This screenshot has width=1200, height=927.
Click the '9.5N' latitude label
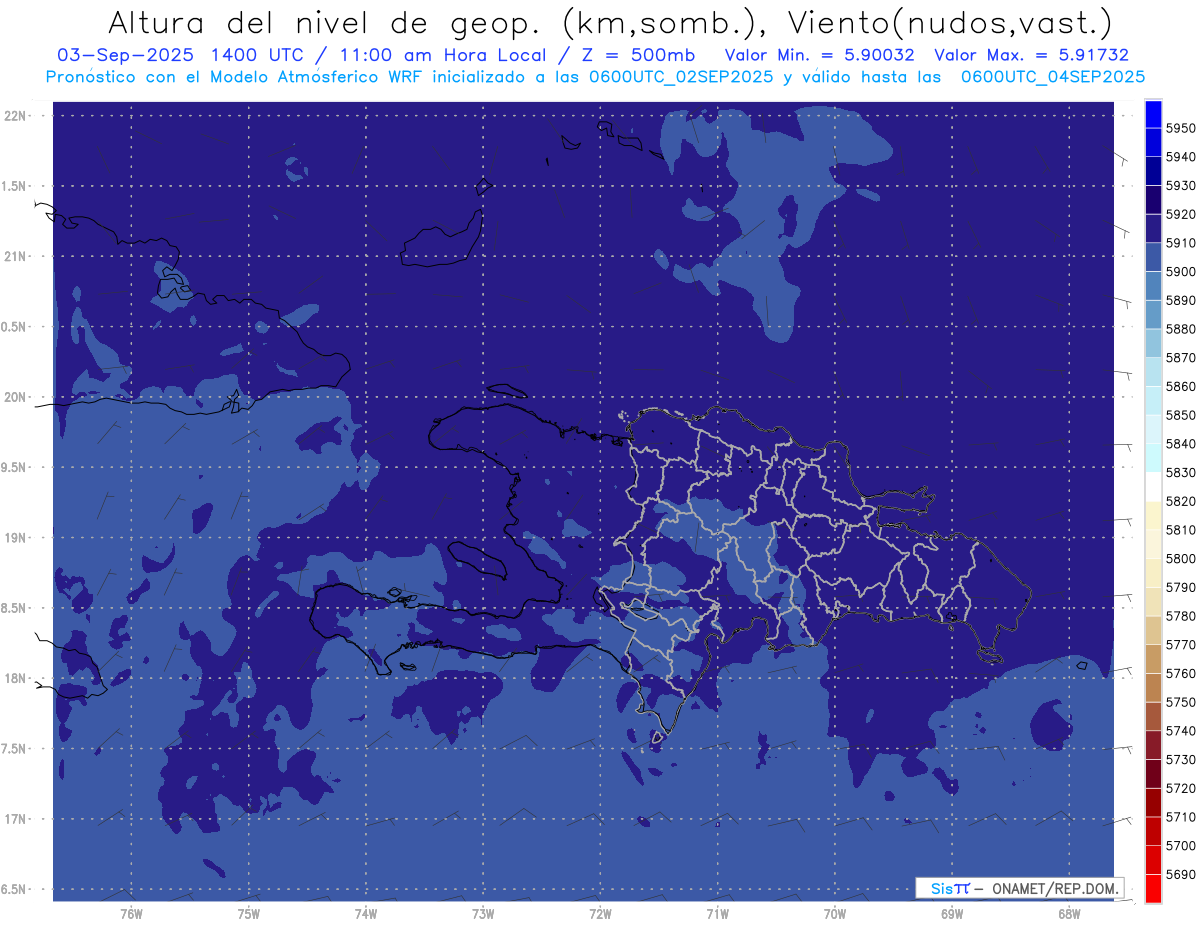[15, 468]
